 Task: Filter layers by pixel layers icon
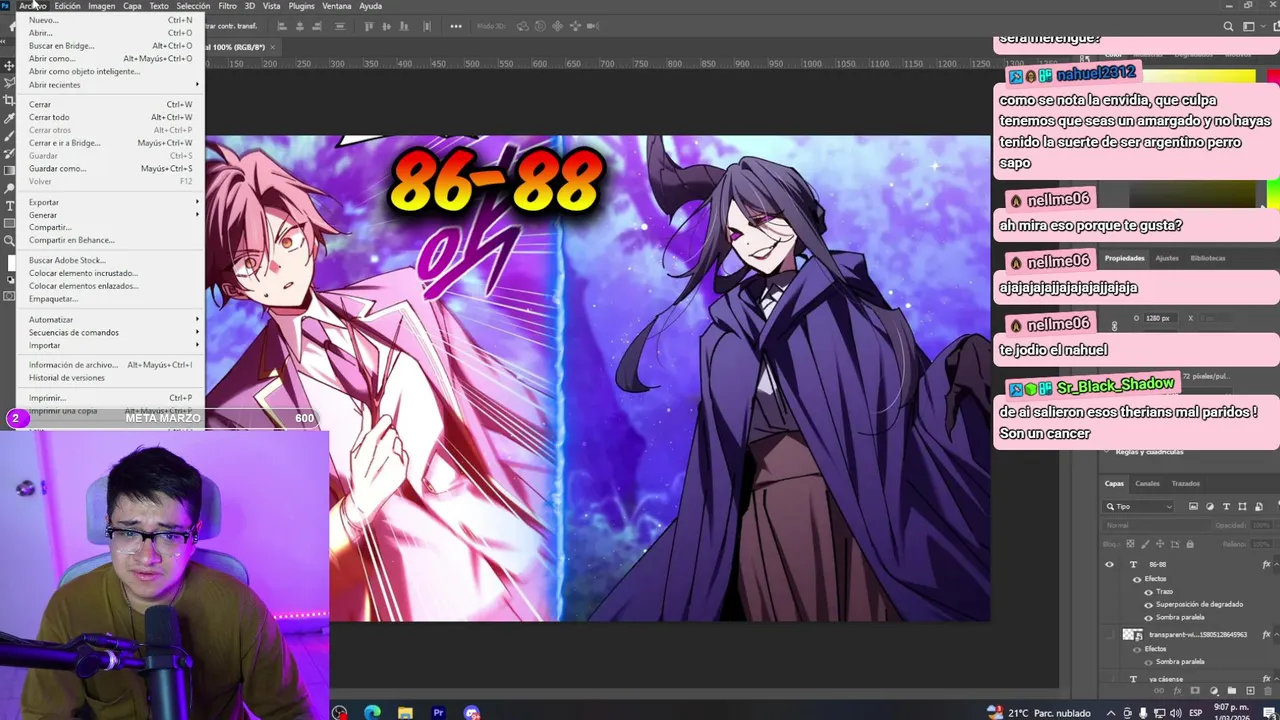point(1193,507)
